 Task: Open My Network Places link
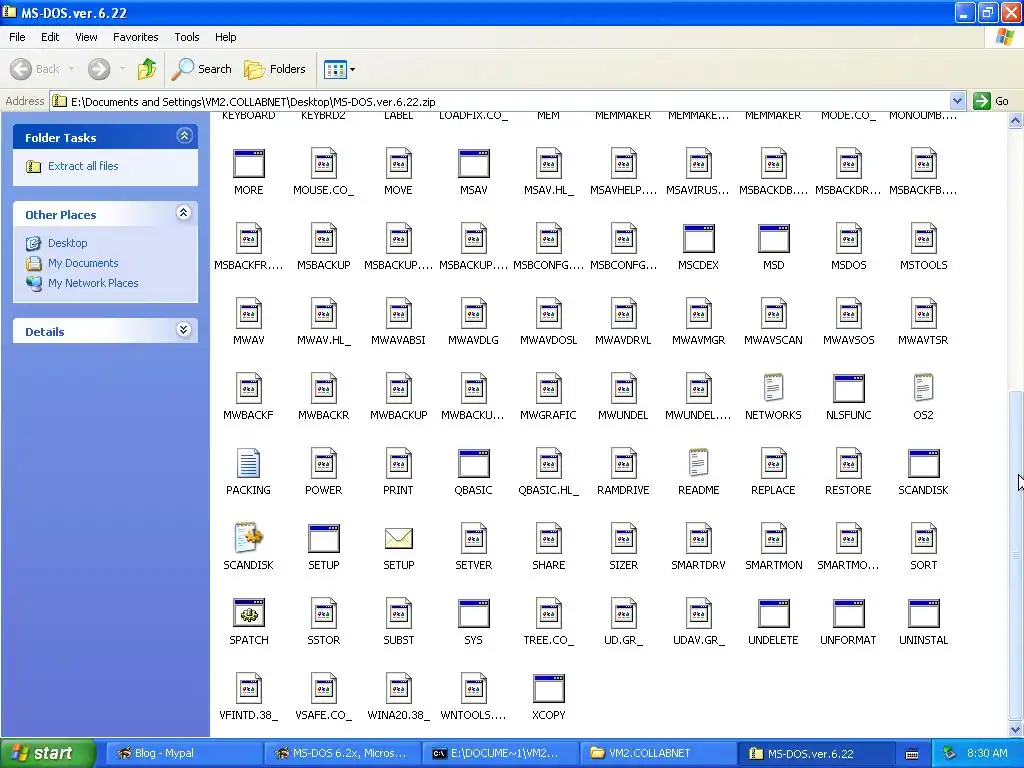[93, 283]
